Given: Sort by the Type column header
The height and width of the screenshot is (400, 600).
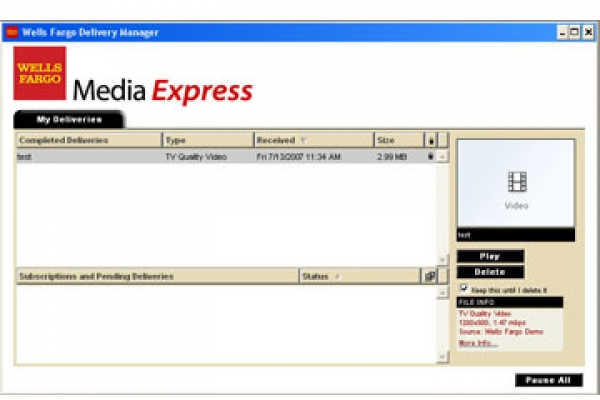Looking at the screenshot, I should point(208,140).
